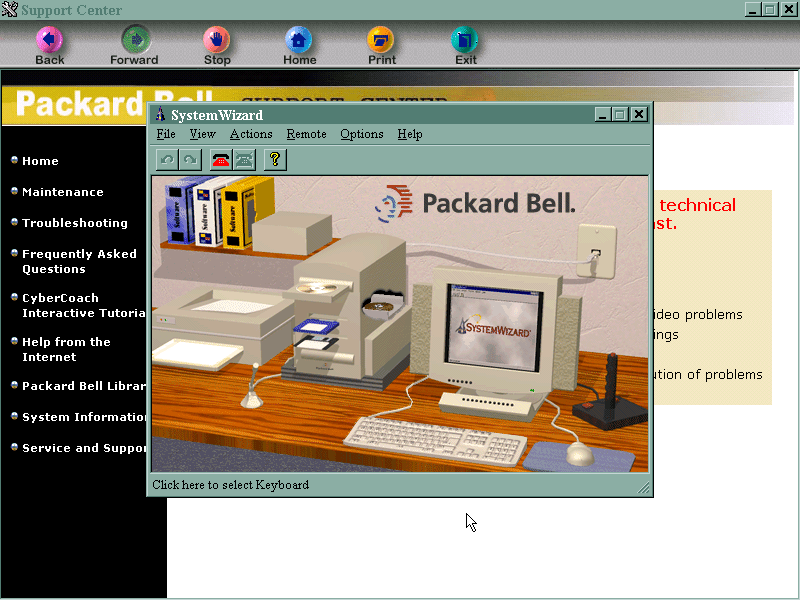Open the Remote menu
Image resolution: width=800 pixels, height=600 pixels.
(306, 134)
